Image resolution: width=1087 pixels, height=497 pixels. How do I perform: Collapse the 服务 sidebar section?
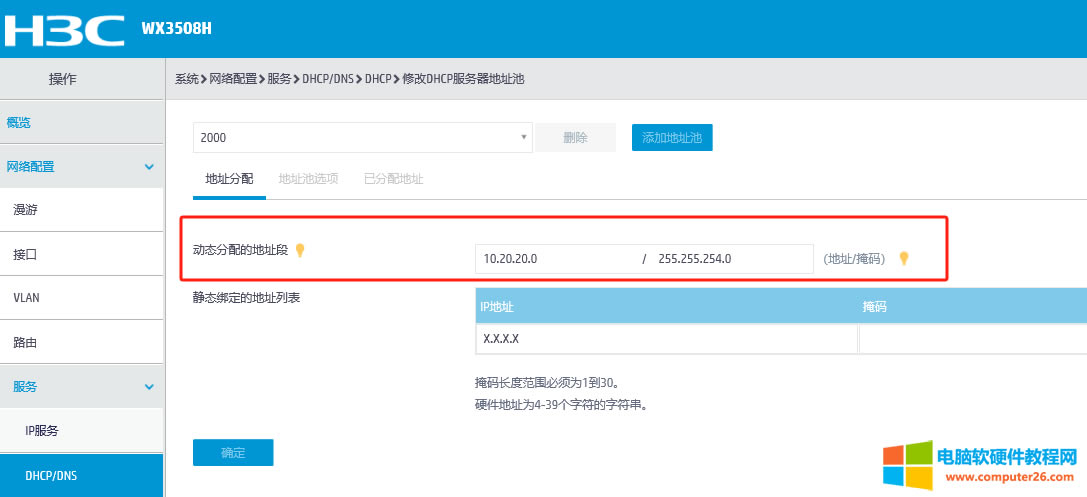click(149, 386)
